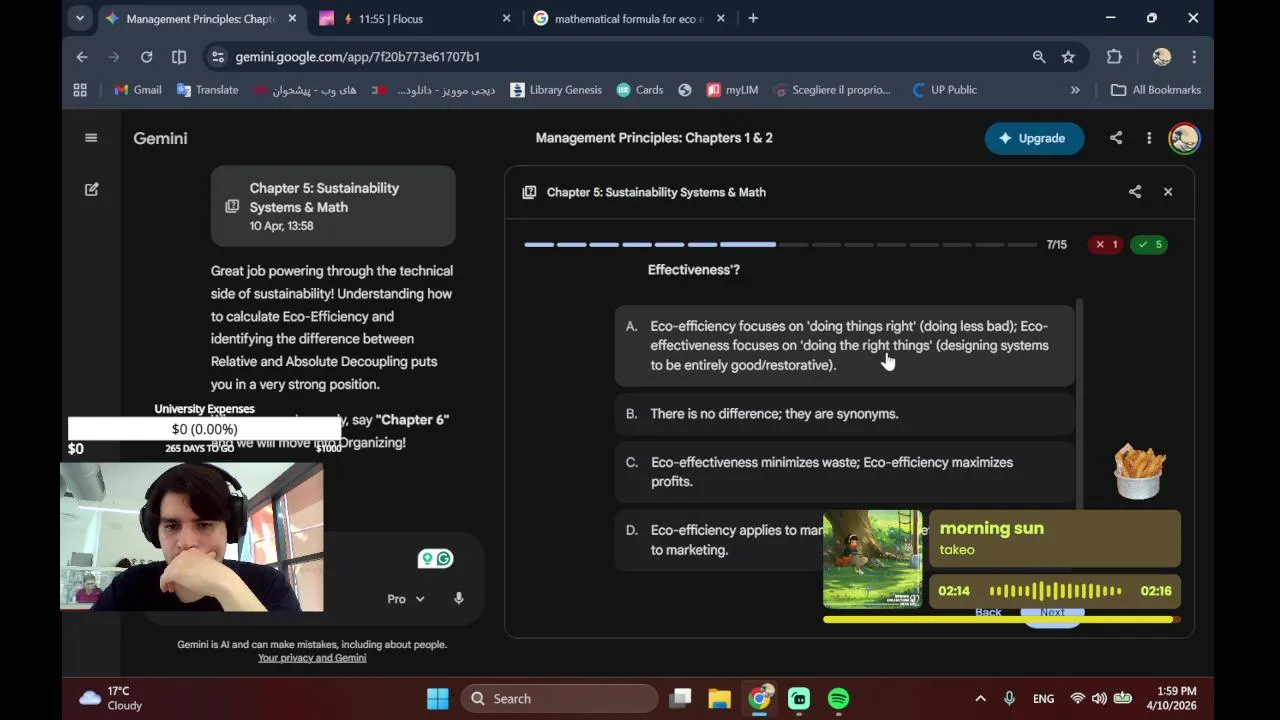Expand the tab search dropdown arrow
This screenshot has height=720, width=1280.
80,18
